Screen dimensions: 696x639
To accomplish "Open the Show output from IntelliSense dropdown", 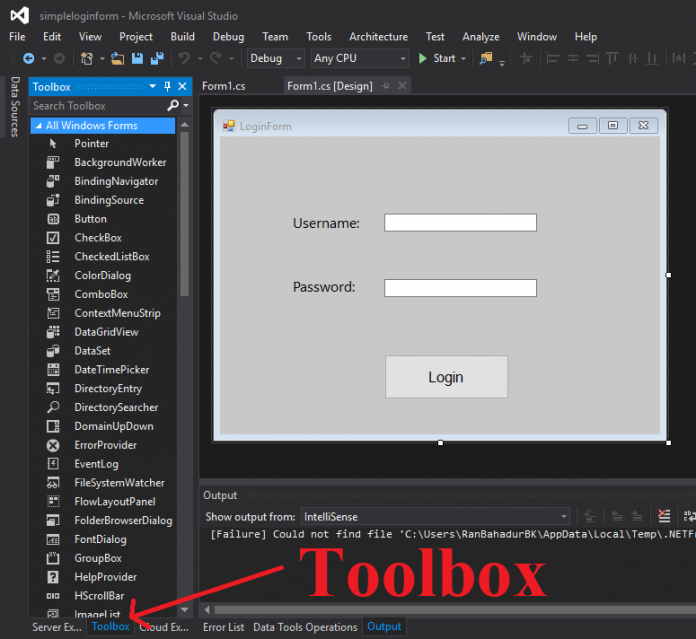I will (435, 517).
